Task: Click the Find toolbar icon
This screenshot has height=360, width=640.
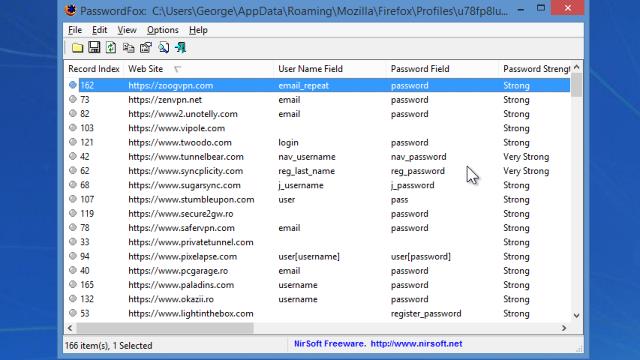Action: (x=163, y=48)
